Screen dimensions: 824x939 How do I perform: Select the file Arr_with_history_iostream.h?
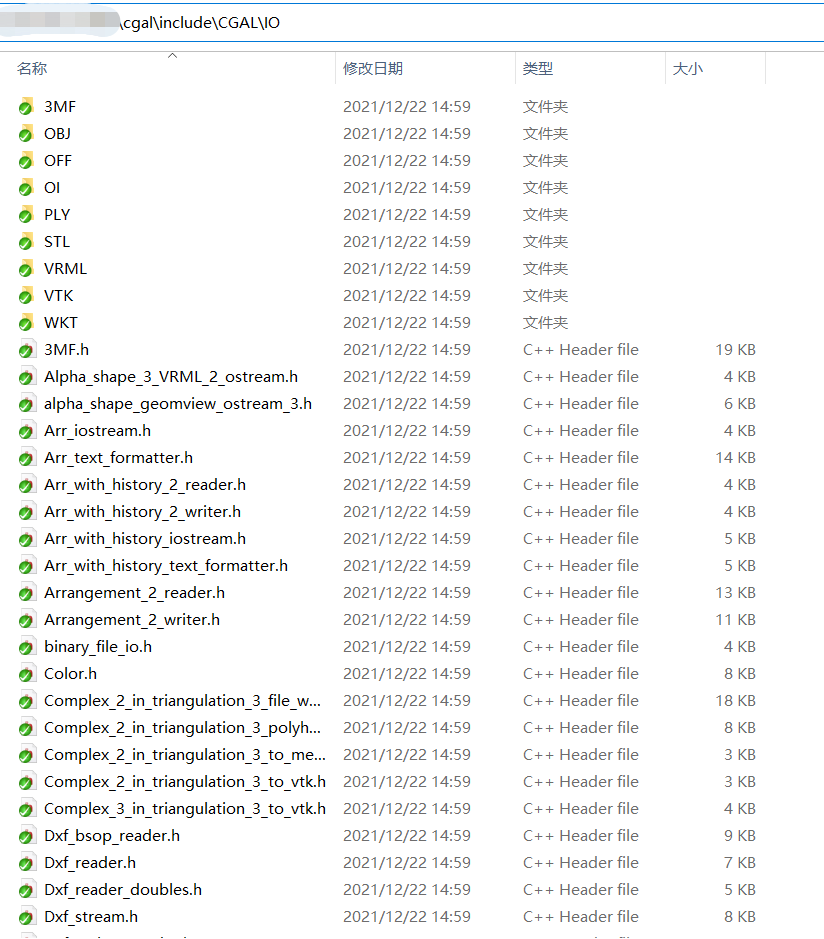(x=145, y=538)
